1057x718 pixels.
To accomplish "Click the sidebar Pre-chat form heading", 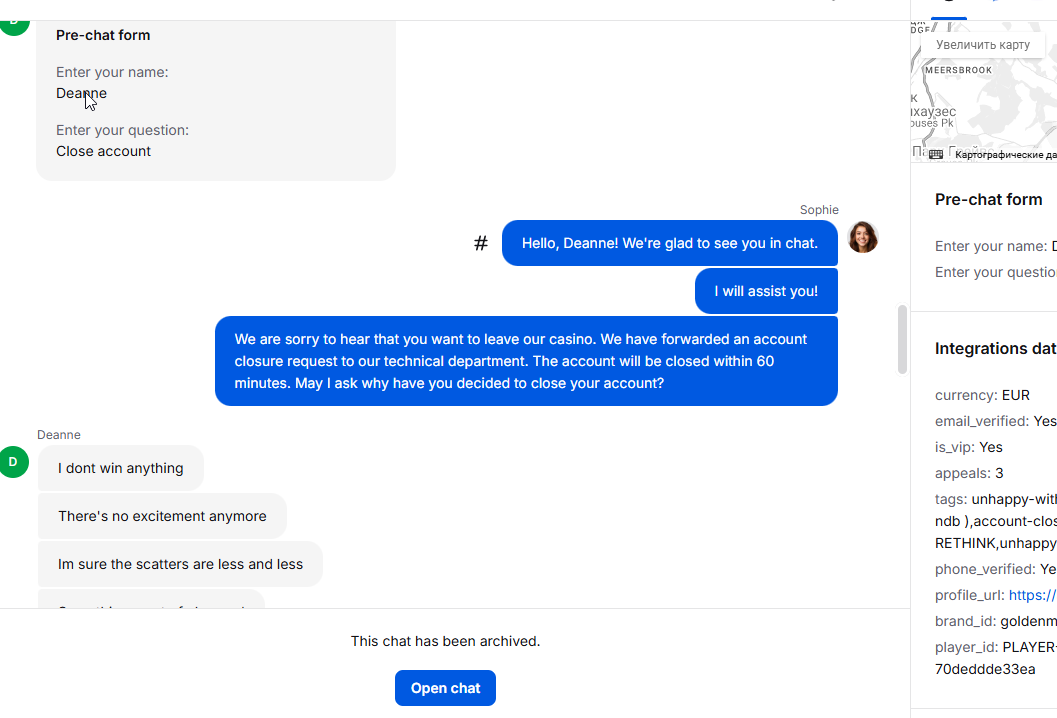I will 988,200.
